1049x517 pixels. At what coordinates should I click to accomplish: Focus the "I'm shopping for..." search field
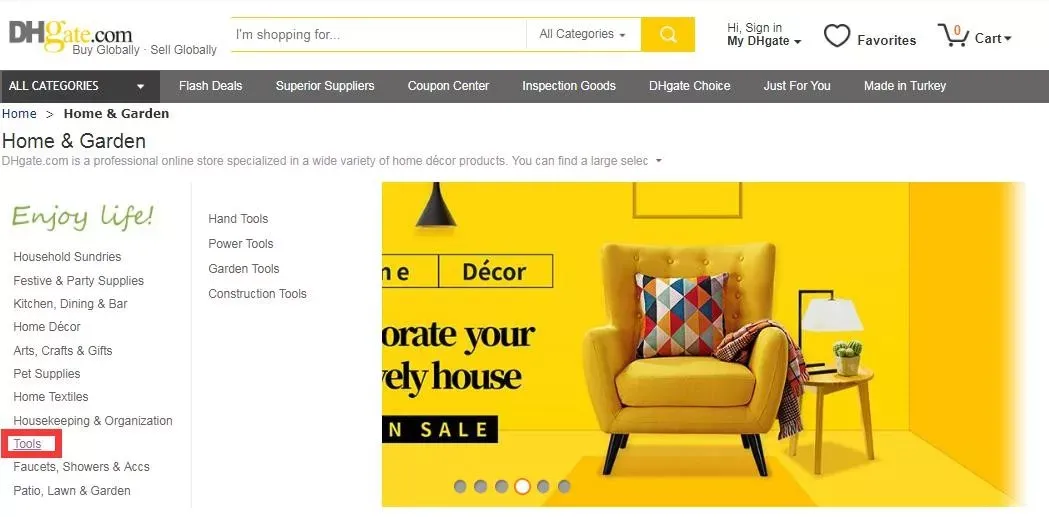[379, 34]
